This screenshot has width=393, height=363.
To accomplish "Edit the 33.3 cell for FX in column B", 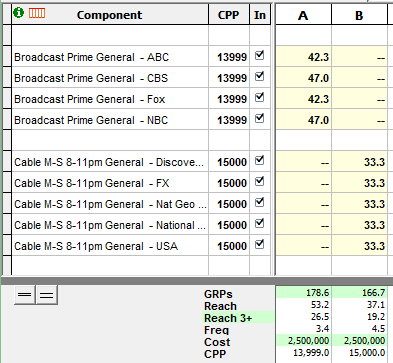I will coord(360,183).
